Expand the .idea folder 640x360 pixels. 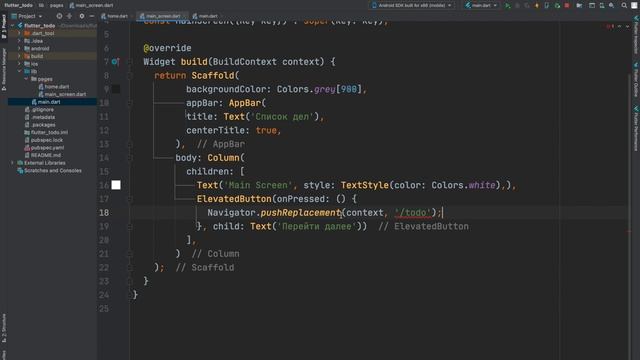[19, 41]
